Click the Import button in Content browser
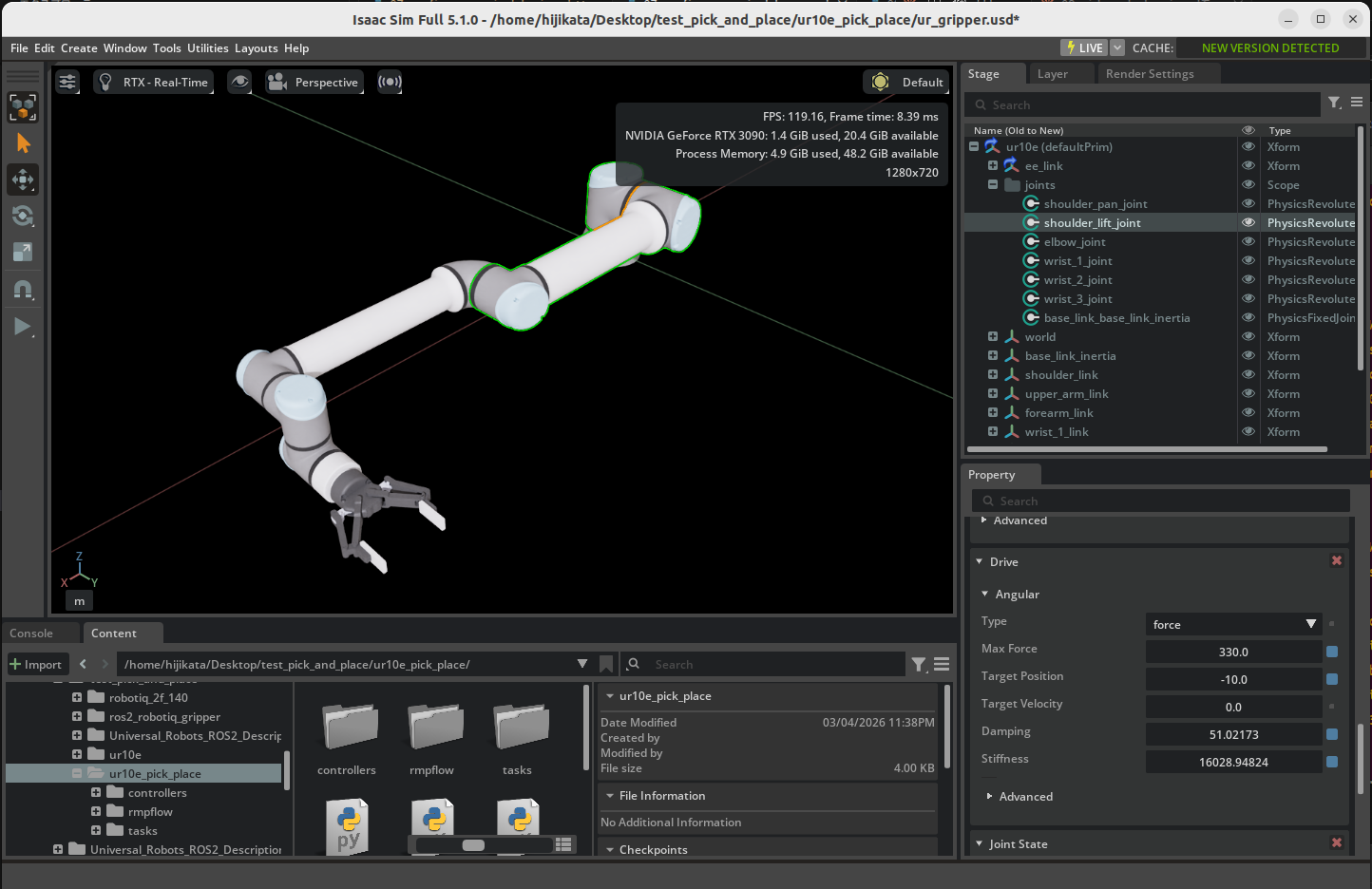 click(36, 664)
